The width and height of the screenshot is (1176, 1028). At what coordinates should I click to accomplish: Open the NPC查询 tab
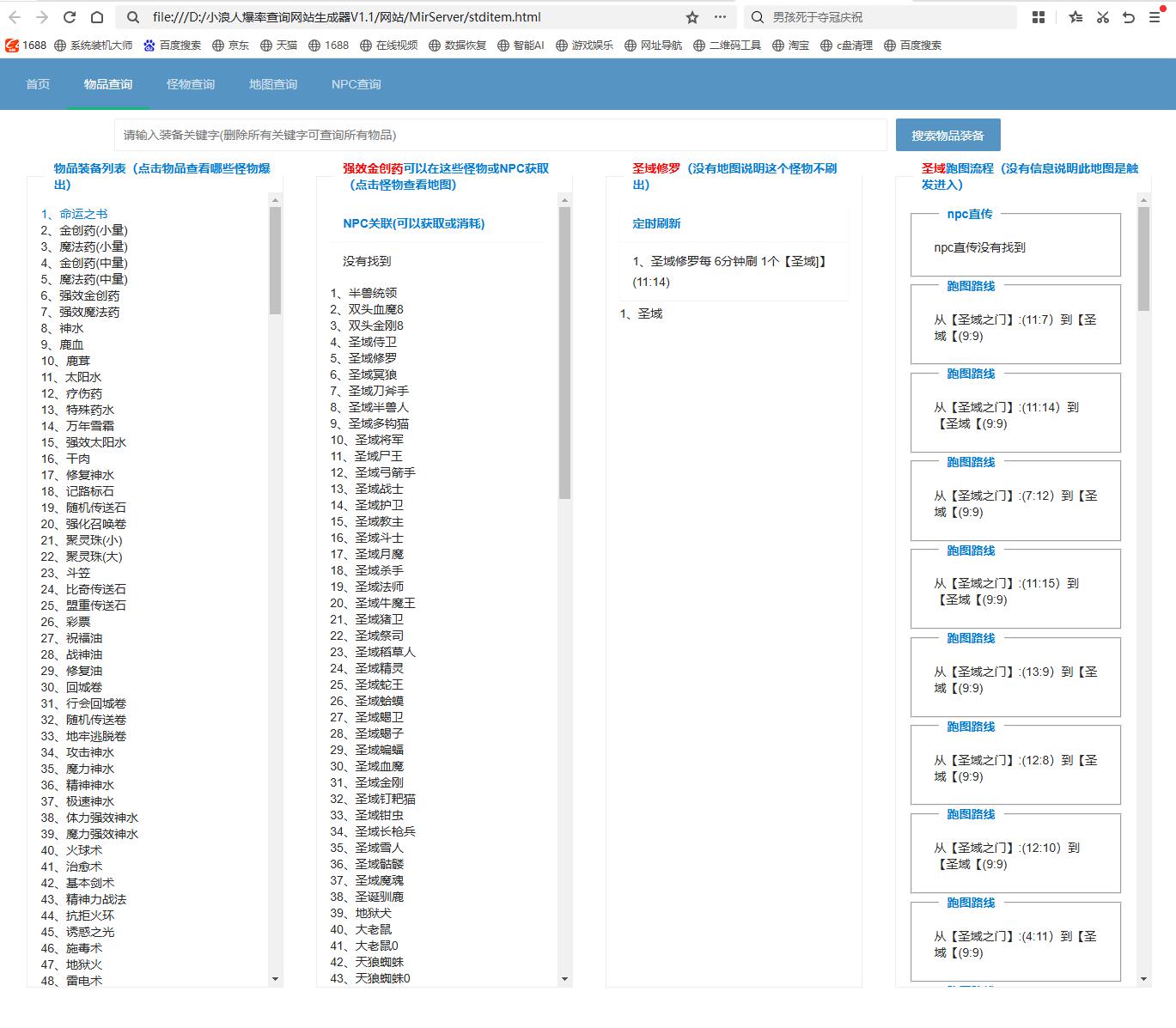(356, 84)
